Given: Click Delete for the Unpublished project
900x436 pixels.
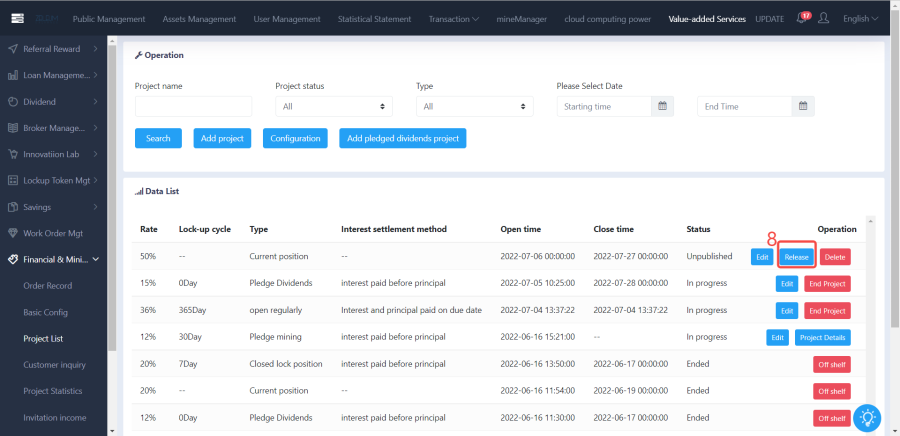Looking at the screenshot, I should tap(835, 257).
